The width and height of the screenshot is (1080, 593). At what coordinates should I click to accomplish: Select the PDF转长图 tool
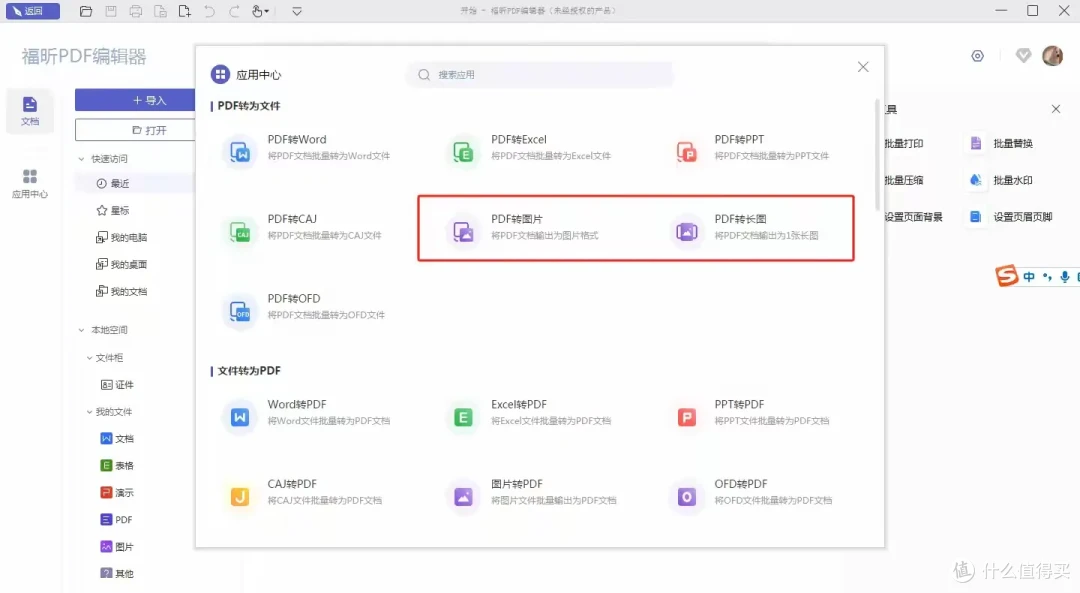745,227
